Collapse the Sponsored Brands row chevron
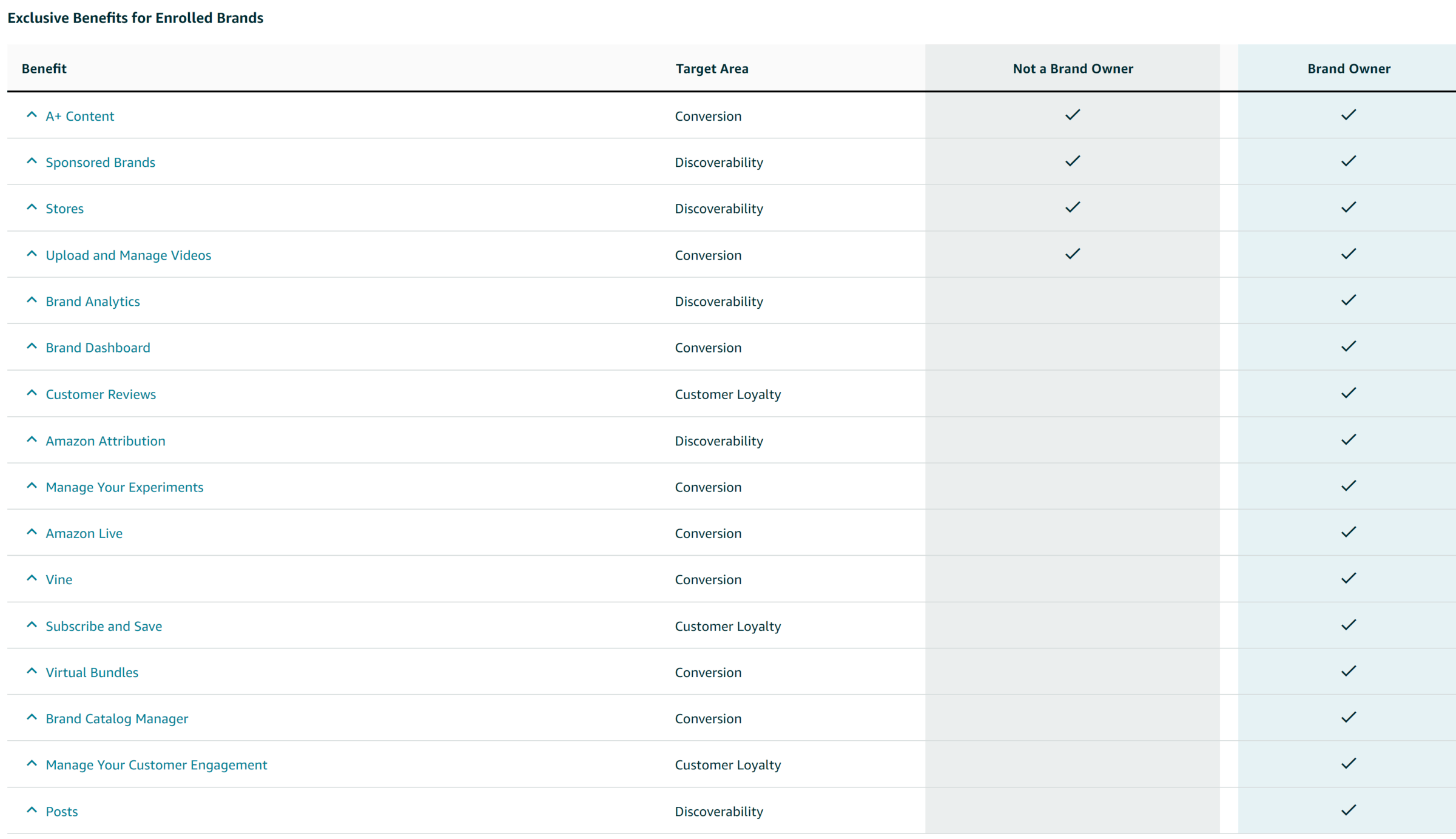This screenshot has height=839, width=1456. [x=32, y=161]
